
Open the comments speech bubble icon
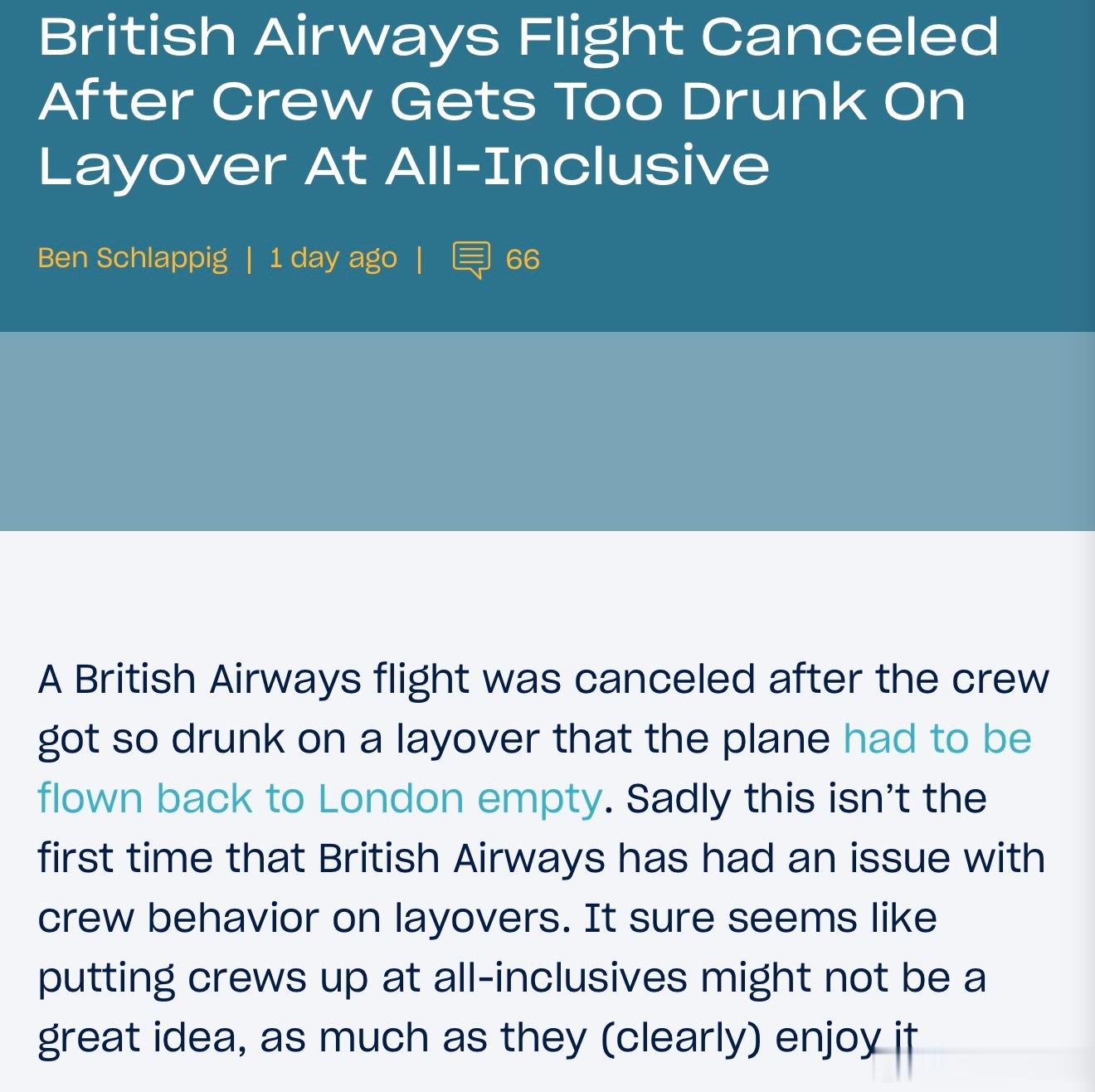tap(471, 260)
